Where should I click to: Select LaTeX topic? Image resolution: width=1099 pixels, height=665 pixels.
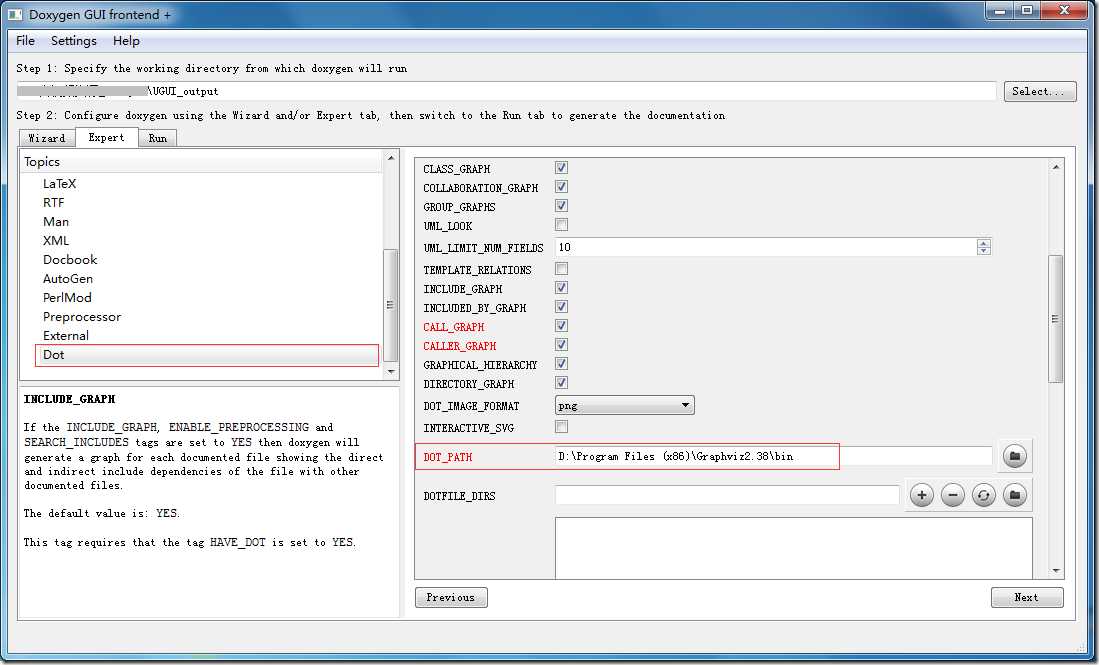tap(60, 184)
